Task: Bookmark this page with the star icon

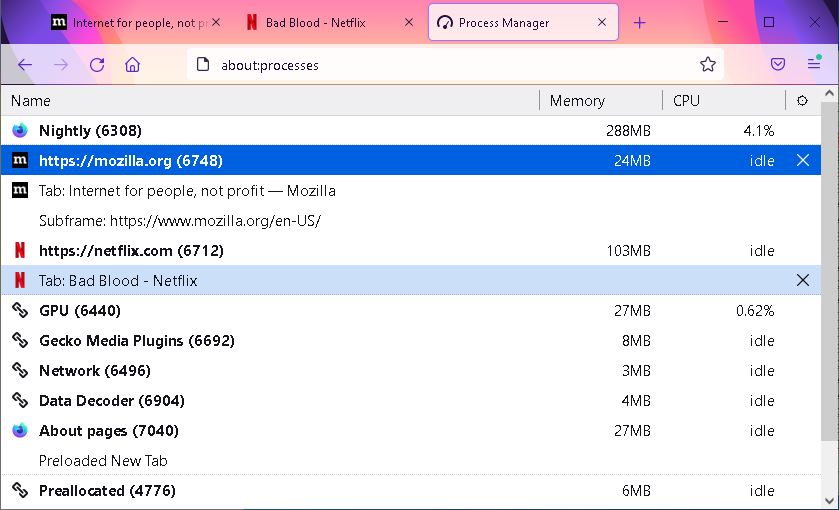Action: [x=708, y=65]
